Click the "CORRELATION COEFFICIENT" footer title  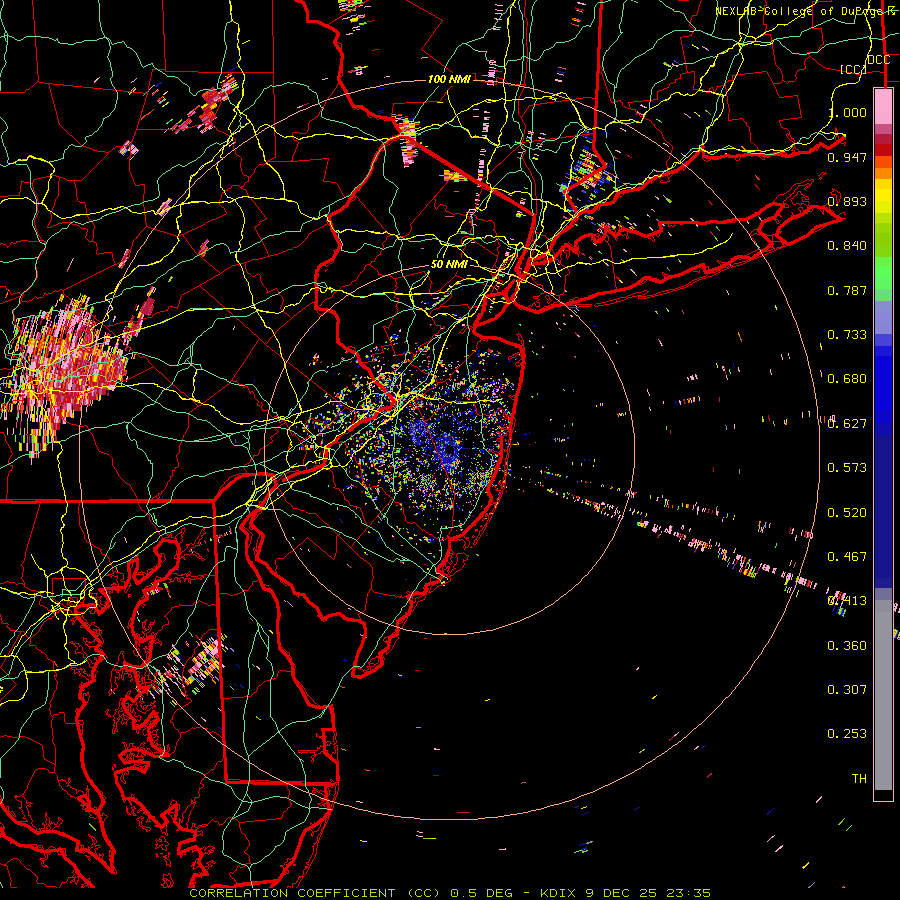coord(292,893)
